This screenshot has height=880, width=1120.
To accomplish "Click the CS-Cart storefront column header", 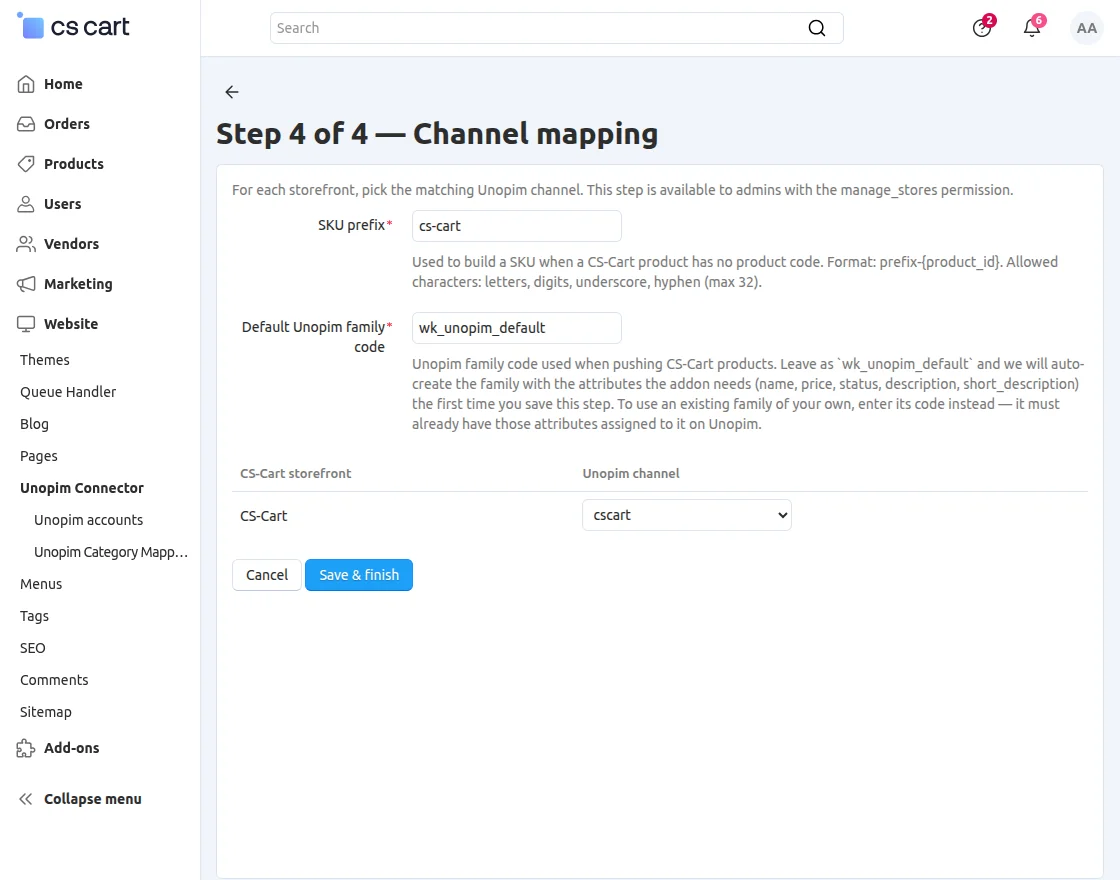I will coord(296,474).
